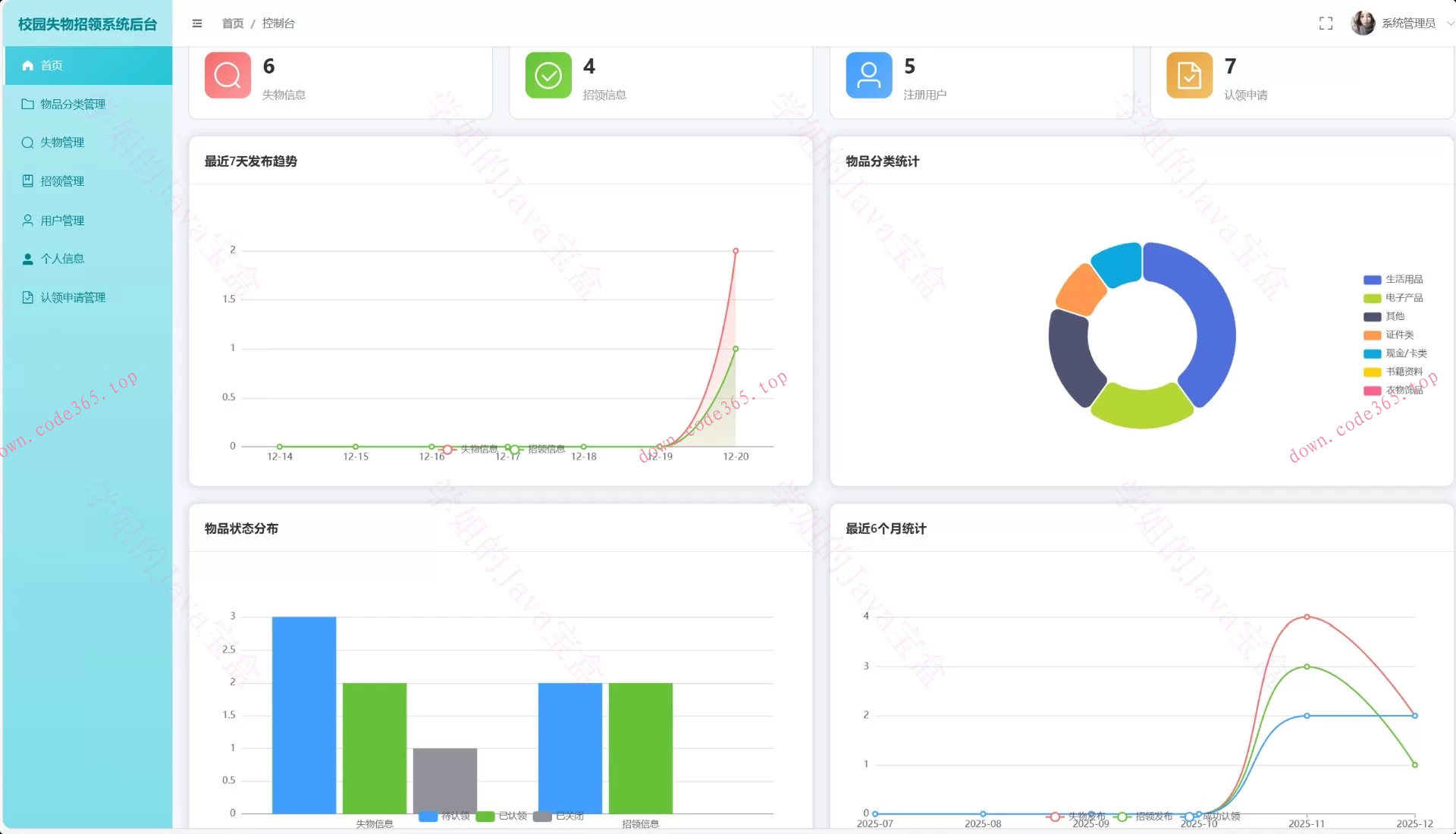Click the red 失物信息 search icon
This screenshot has width=1456, height=834.
coord(227,75)
